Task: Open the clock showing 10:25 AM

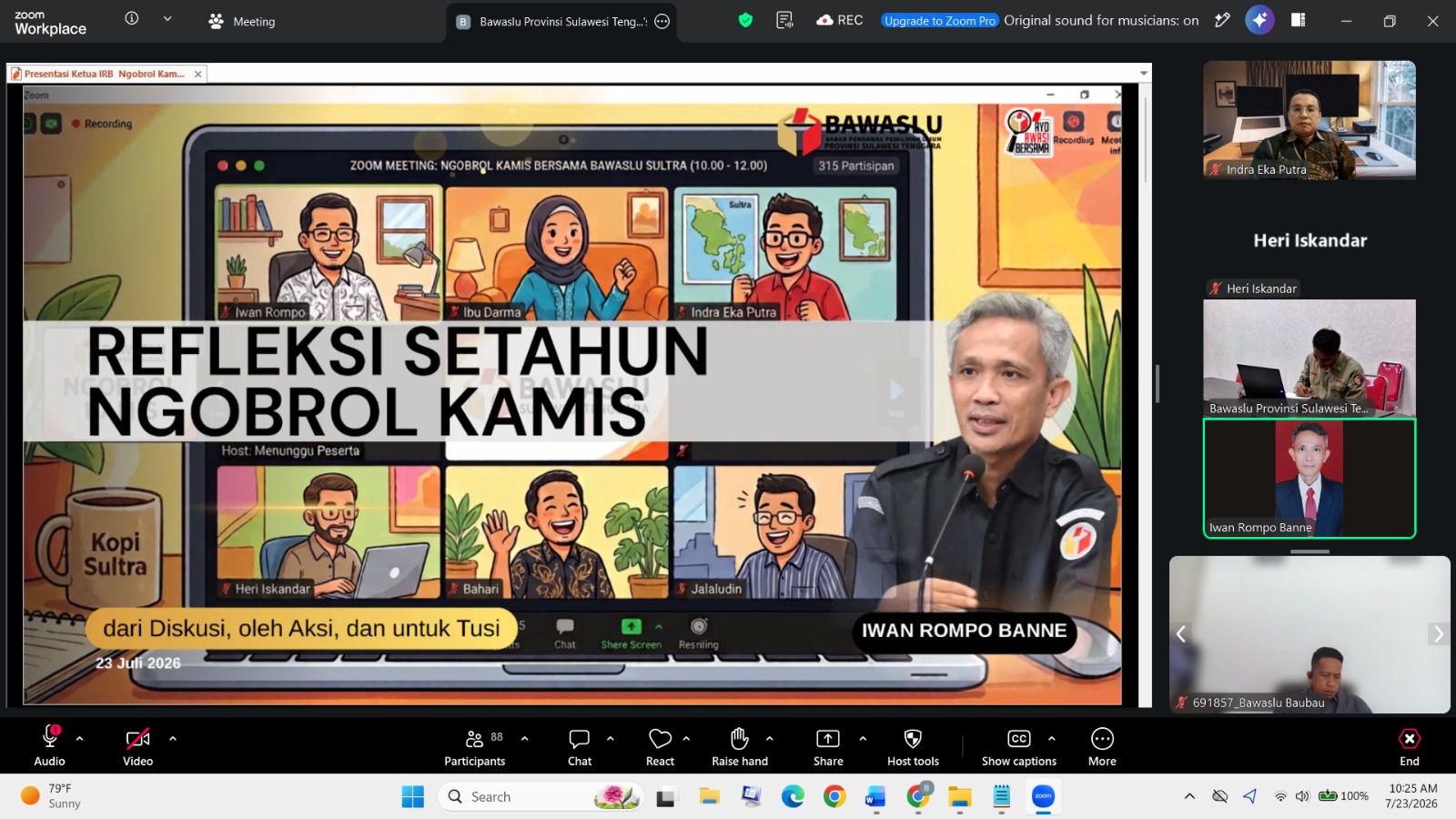Action: (1412, 796)
